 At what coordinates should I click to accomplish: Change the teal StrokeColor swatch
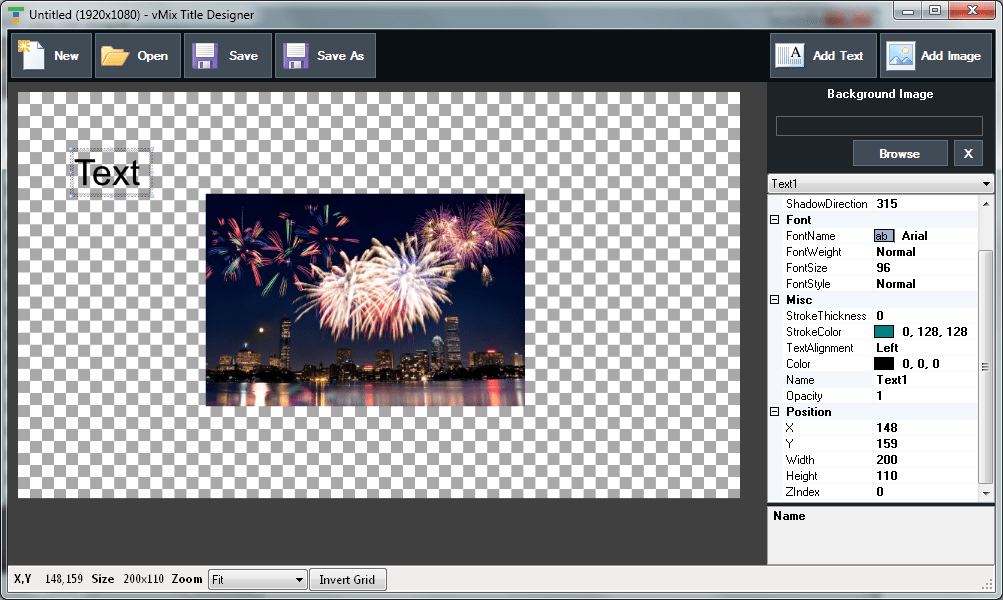click(x=884, y=331)
